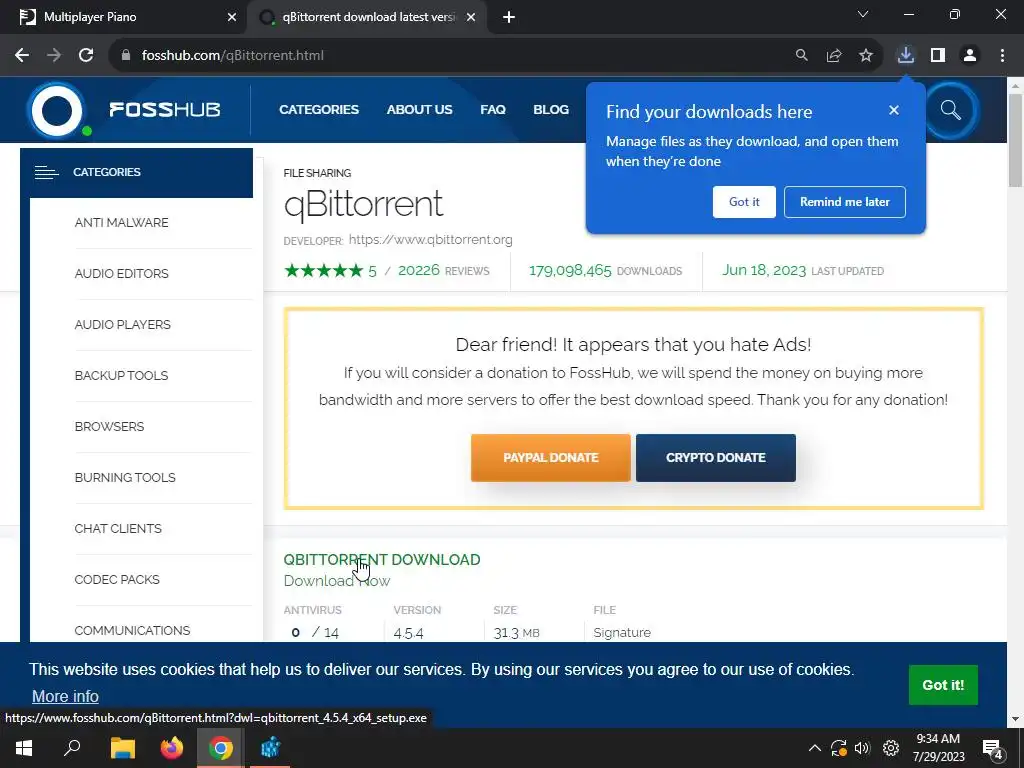1024x768 pixels.
Task: Open the Chrome downloads icon
Action: click(x=906, y=56)
